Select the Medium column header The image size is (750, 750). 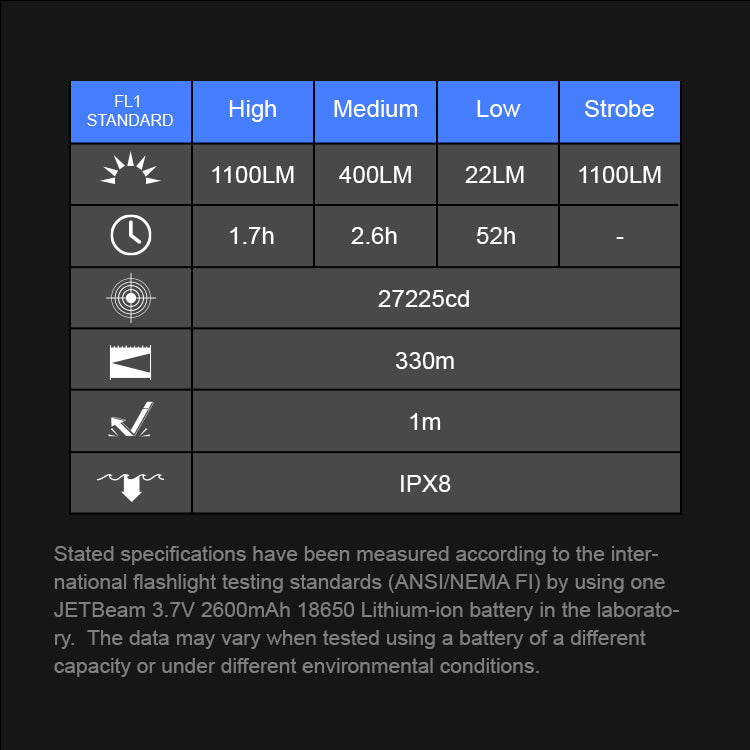tap(375, 110)
